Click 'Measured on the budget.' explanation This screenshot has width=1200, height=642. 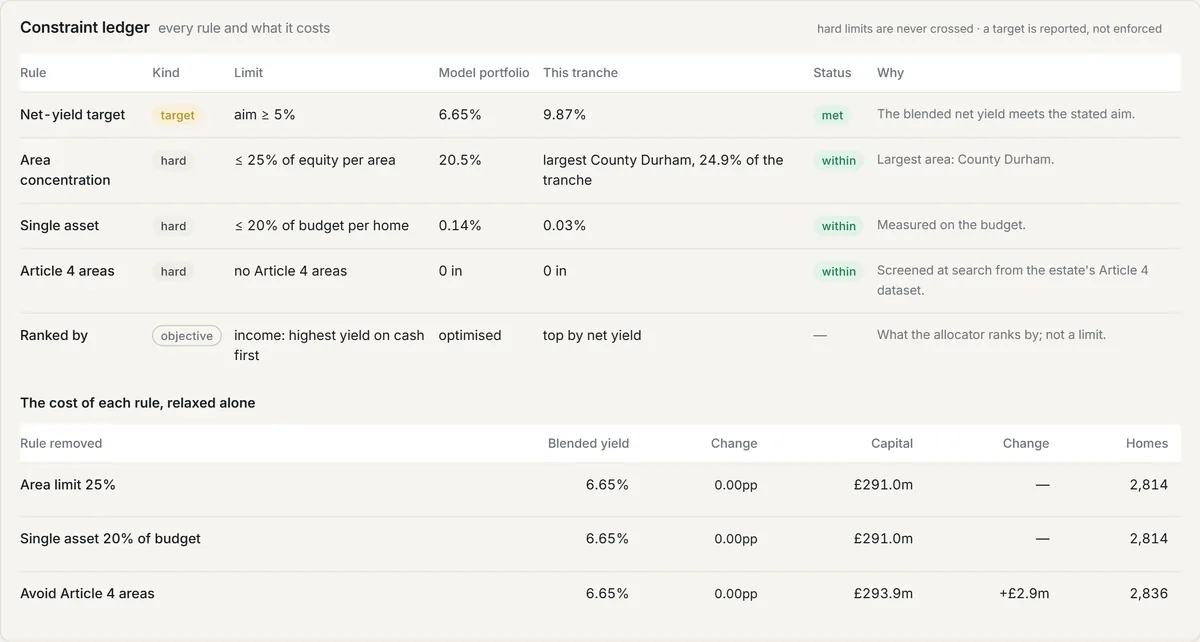pyautogui.click(x=951, y=226)
